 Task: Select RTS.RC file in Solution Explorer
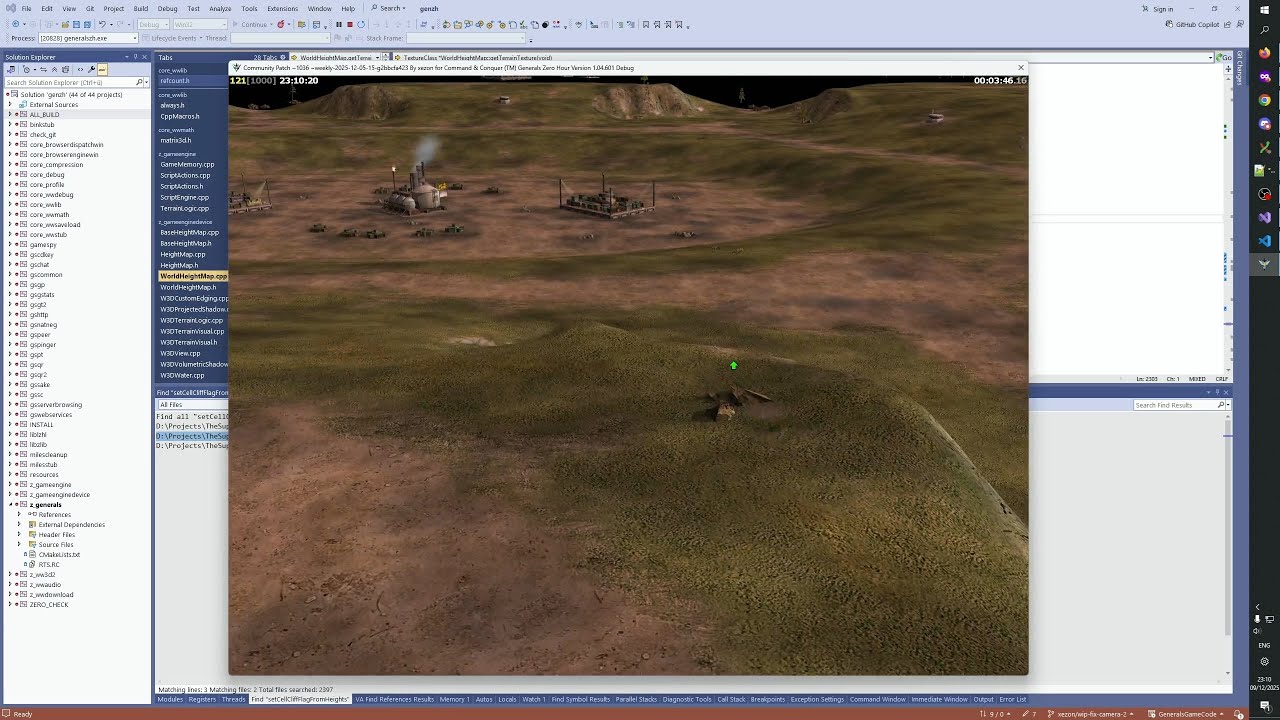49,564
